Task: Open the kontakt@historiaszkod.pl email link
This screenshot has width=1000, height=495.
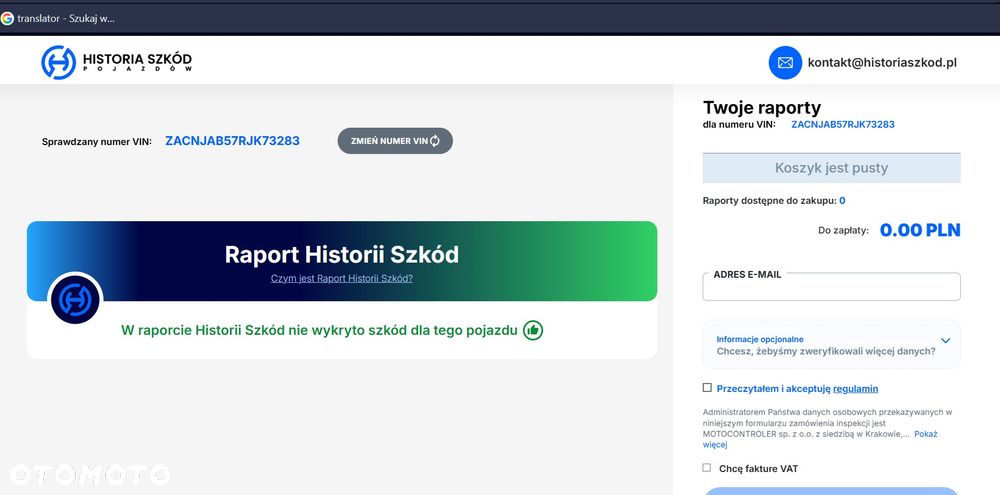Action: [x=882, y=63]
